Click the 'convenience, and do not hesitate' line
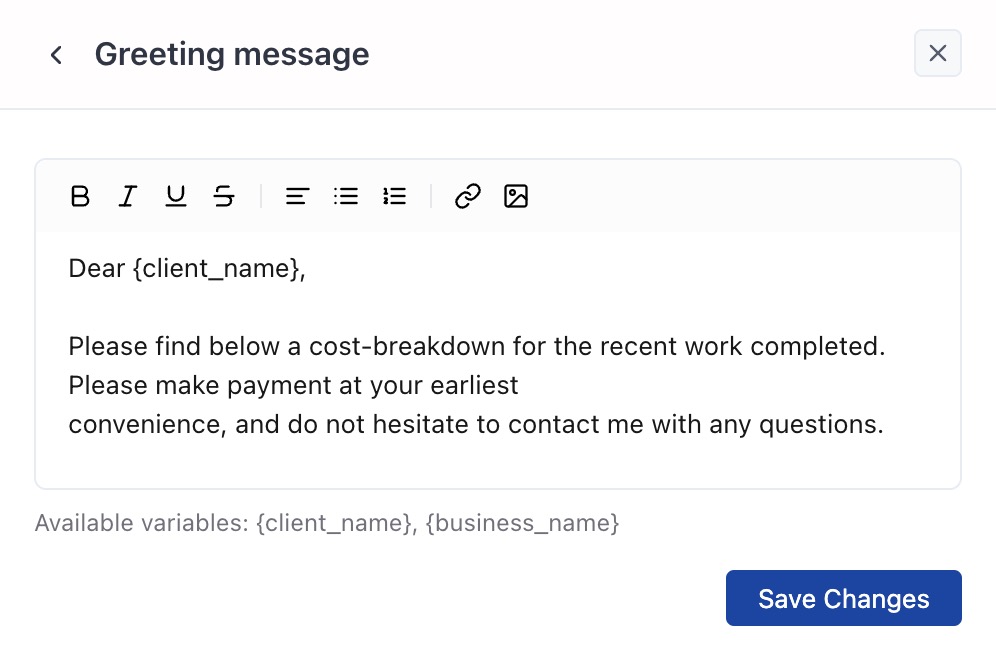996x668 pixels. tap(476, 424)
